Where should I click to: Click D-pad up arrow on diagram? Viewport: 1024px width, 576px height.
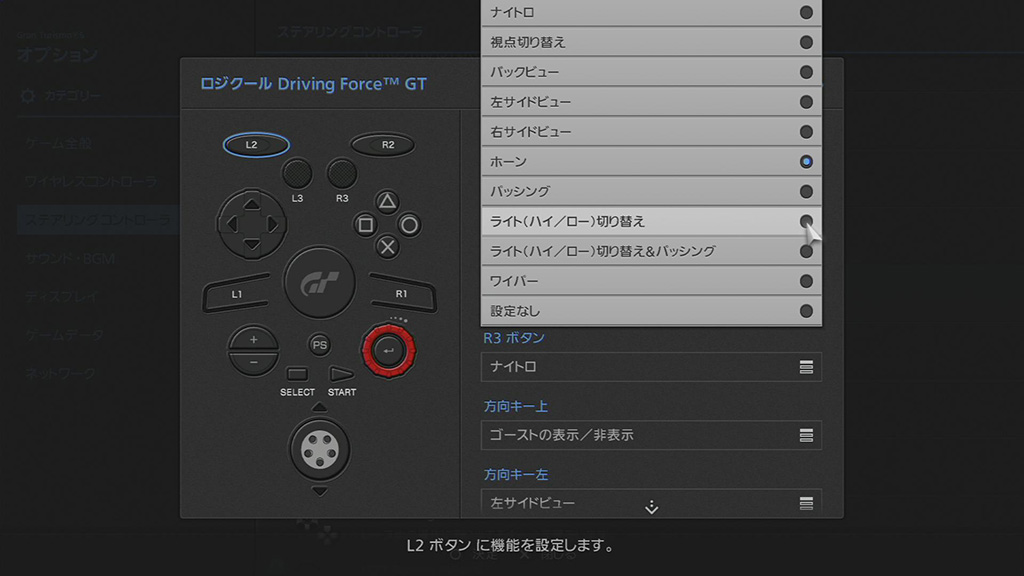click(251, 204)
